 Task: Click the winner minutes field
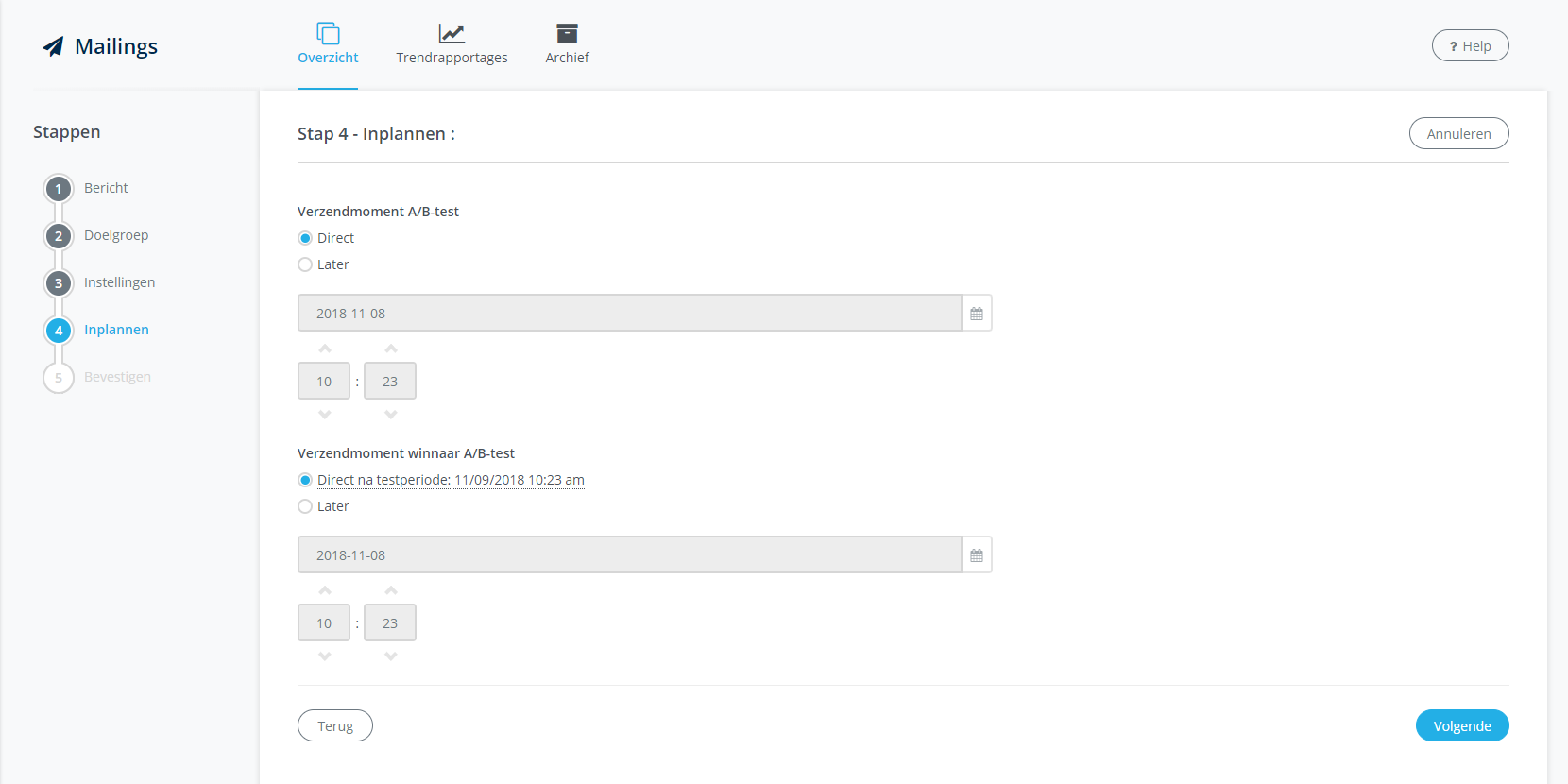coord(390,622)
